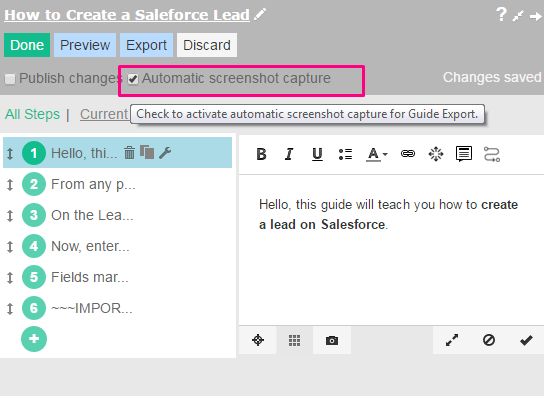Open text color dropdown
Image resolution: width=544 pixels, height=396 pixels.
(x=377, y=154)
